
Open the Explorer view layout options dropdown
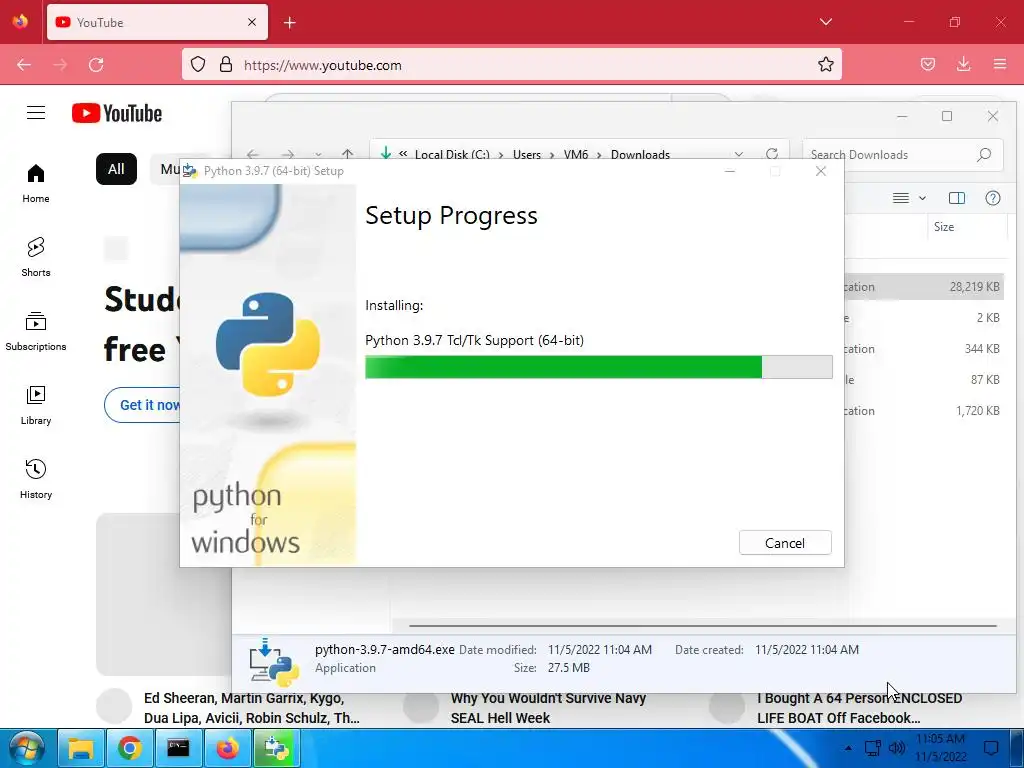click(909, 198)
